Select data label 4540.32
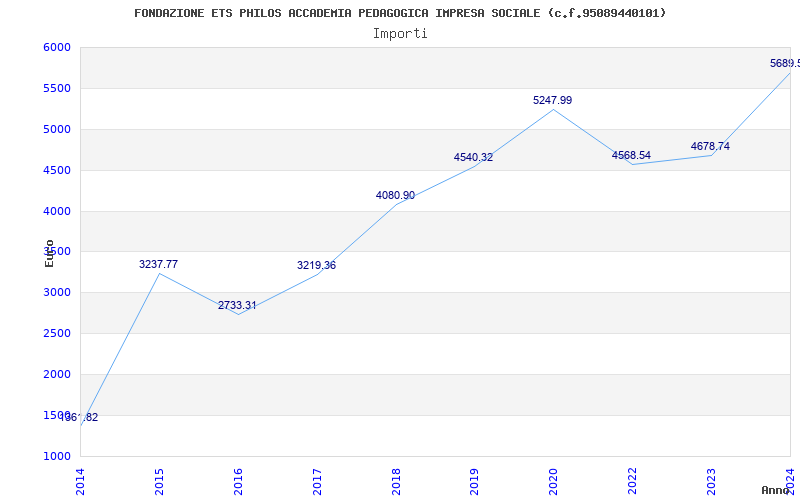This screenshot has height=500, width=800. point(473,158)
